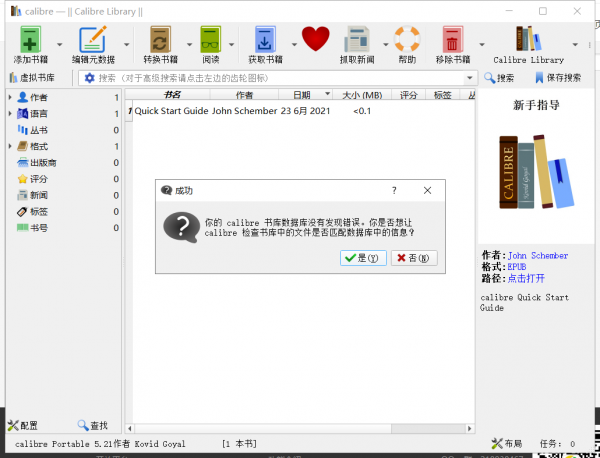
Task: Click the 帮助 (Help) lifebuoy icon
Action: click(x=407, y=39)
